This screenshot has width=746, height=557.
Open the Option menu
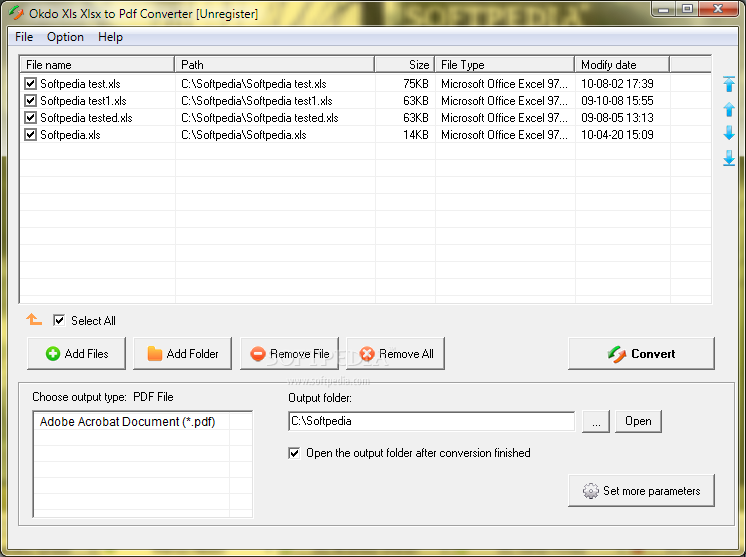point(65,37)
